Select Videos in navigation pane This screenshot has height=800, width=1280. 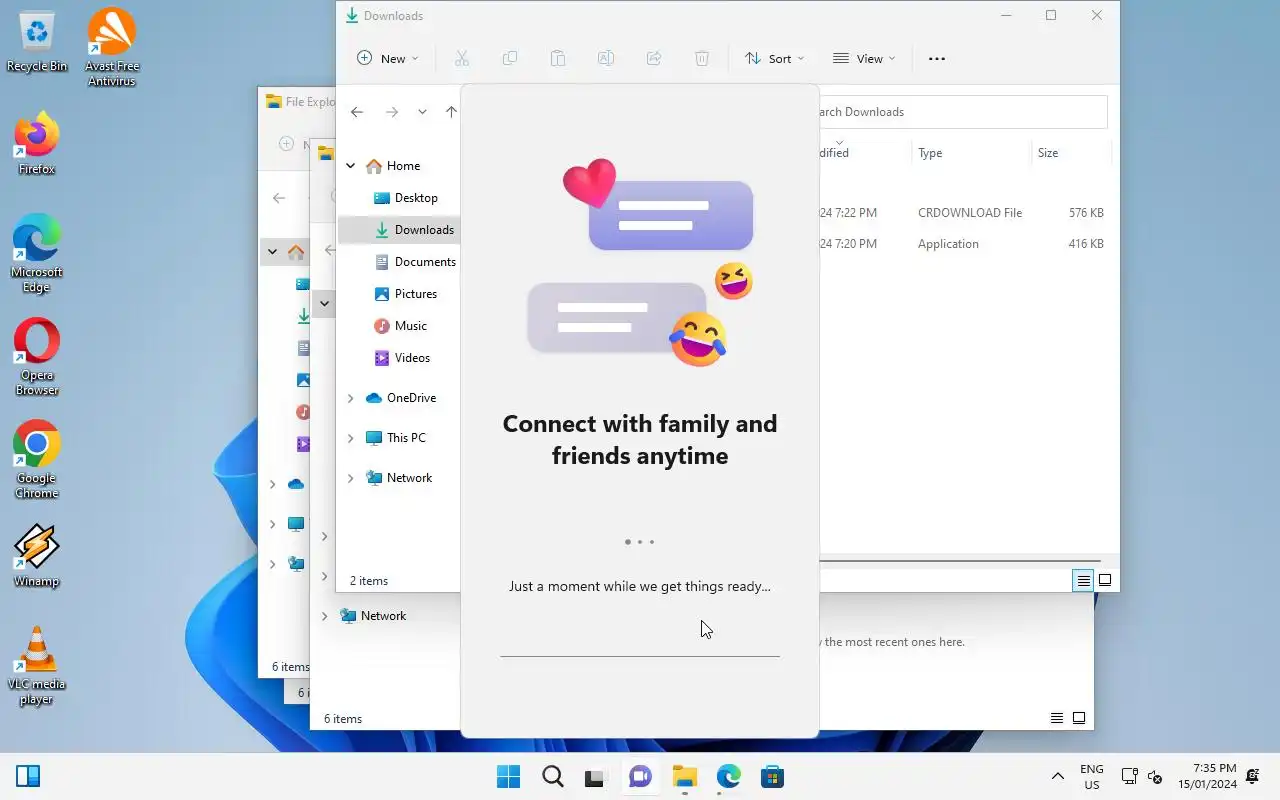tap(402, 358)
